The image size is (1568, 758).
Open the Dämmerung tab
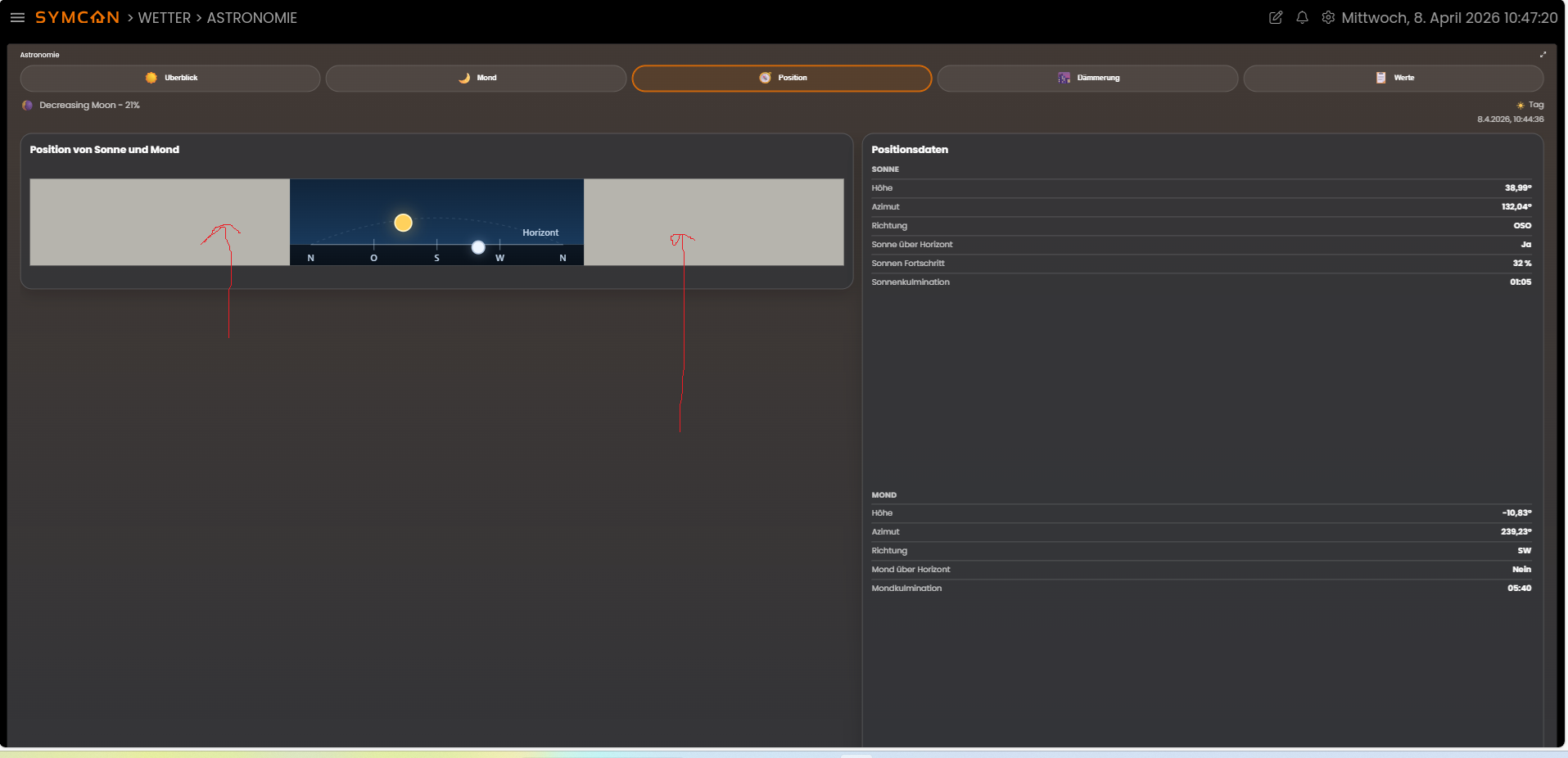1087,78
